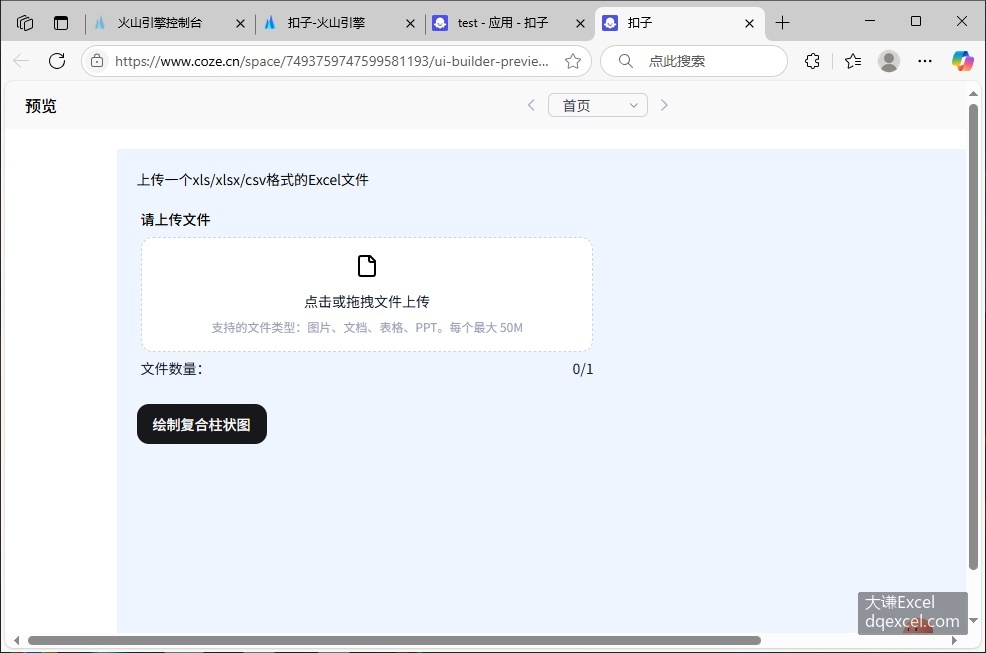Maximize the browser window

916,21
